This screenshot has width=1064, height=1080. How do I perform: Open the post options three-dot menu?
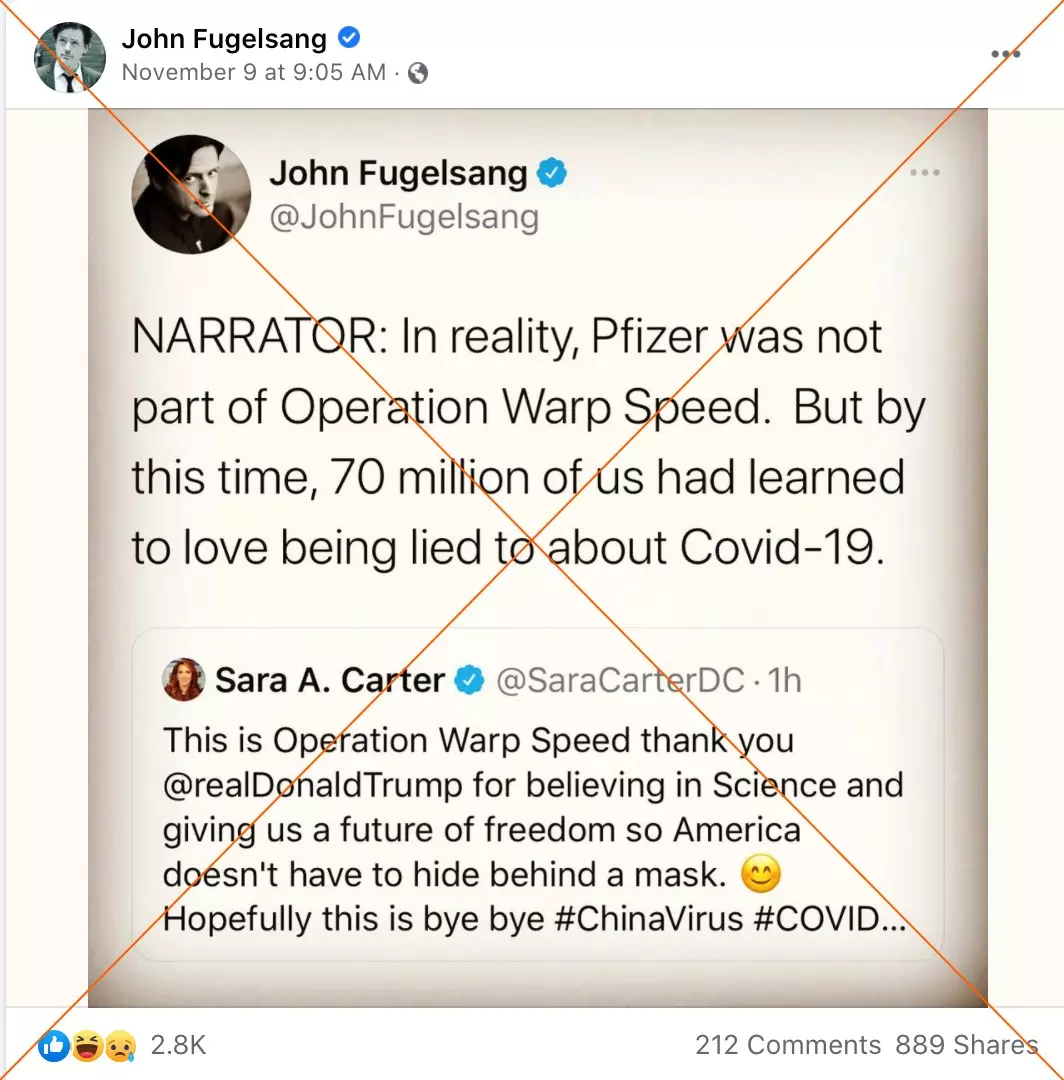[x=1005, y=54]
